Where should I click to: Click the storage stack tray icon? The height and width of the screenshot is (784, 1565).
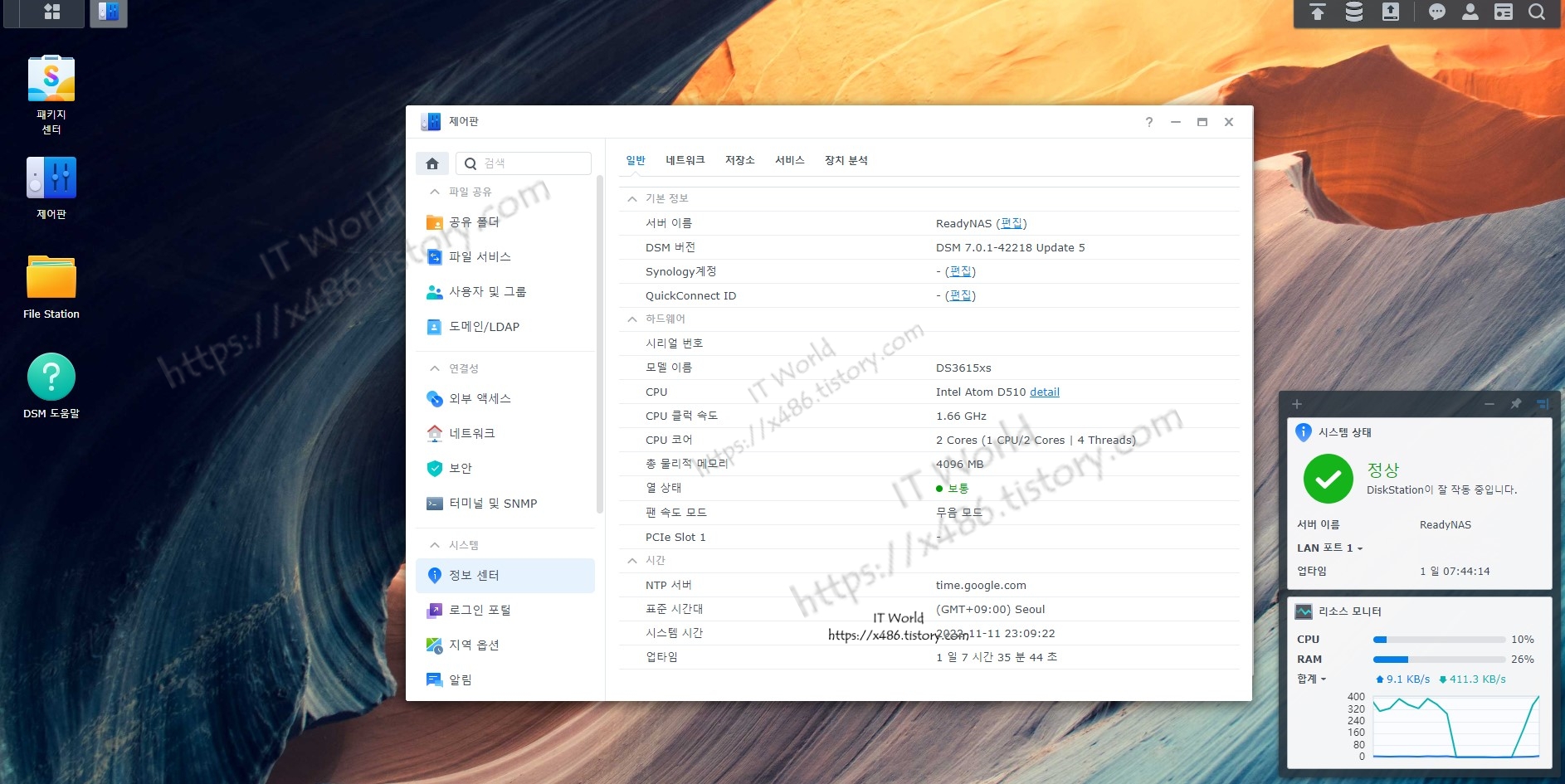(x=1354, y=12)
